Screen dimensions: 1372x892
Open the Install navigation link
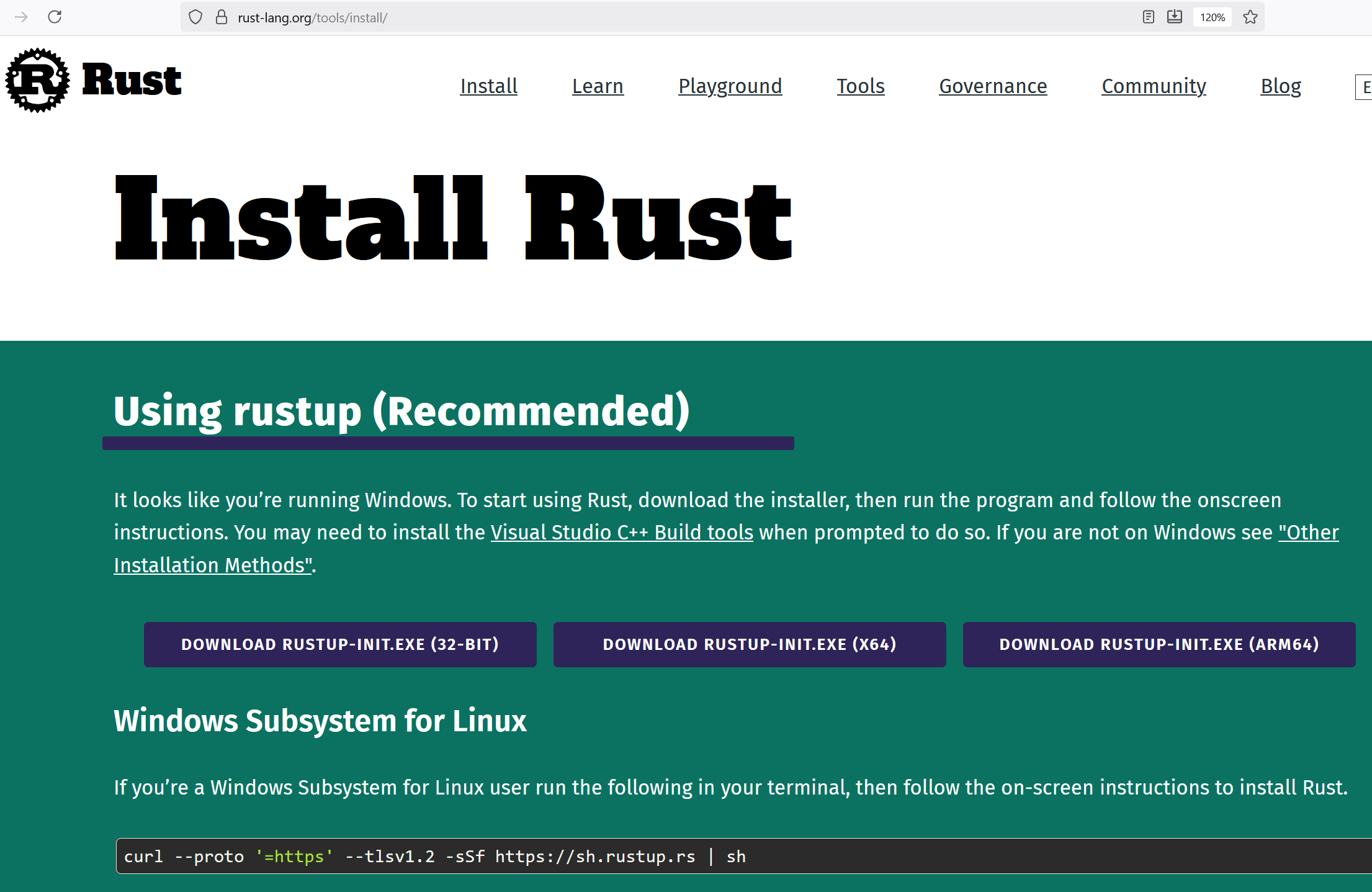[488, 86]
